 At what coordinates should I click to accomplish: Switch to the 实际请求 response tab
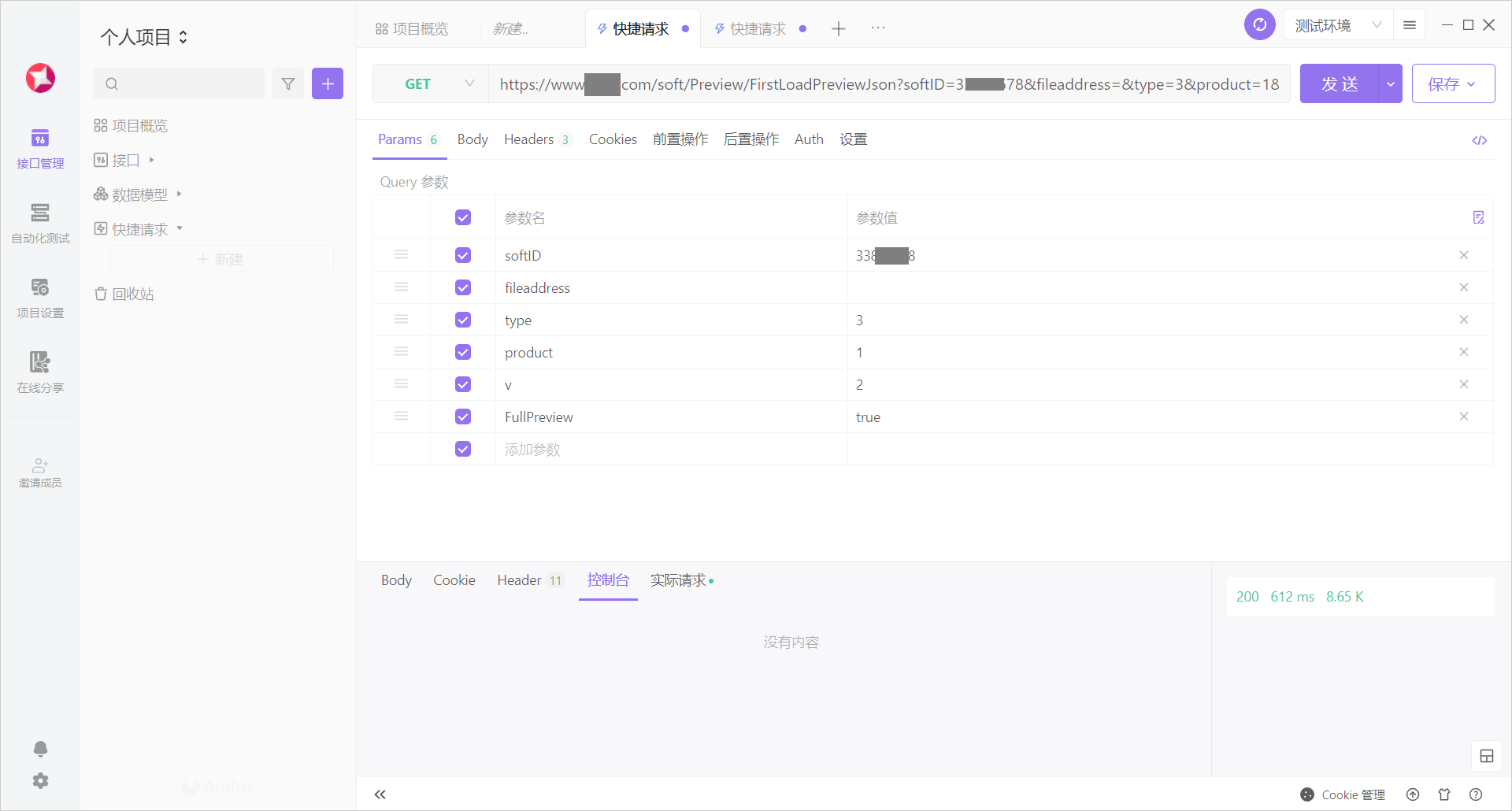pyautogui.click(x=679, y=580)
